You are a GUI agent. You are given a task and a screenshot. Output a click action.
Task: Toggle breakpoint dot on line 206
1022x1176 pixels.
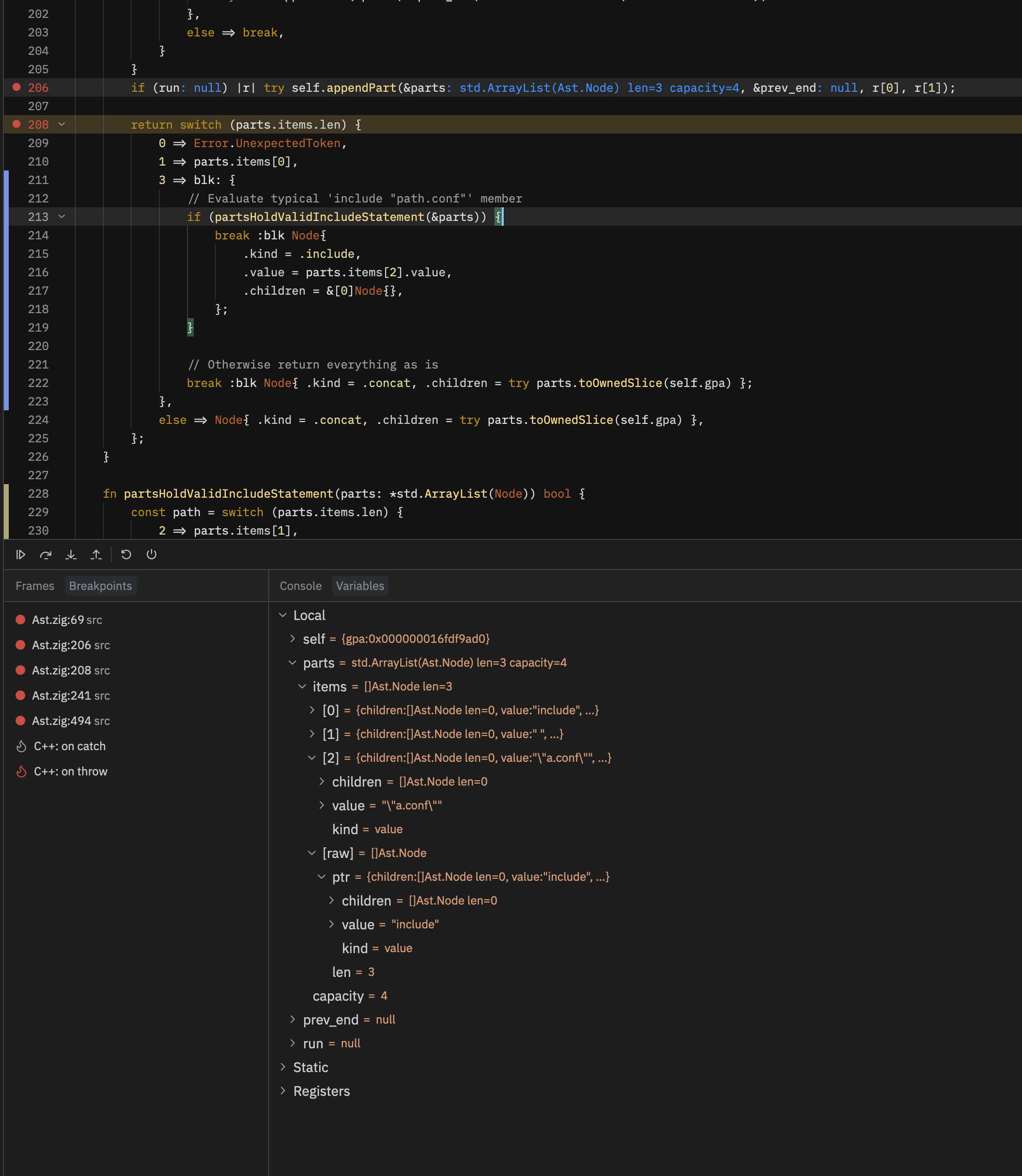[17, 87]
